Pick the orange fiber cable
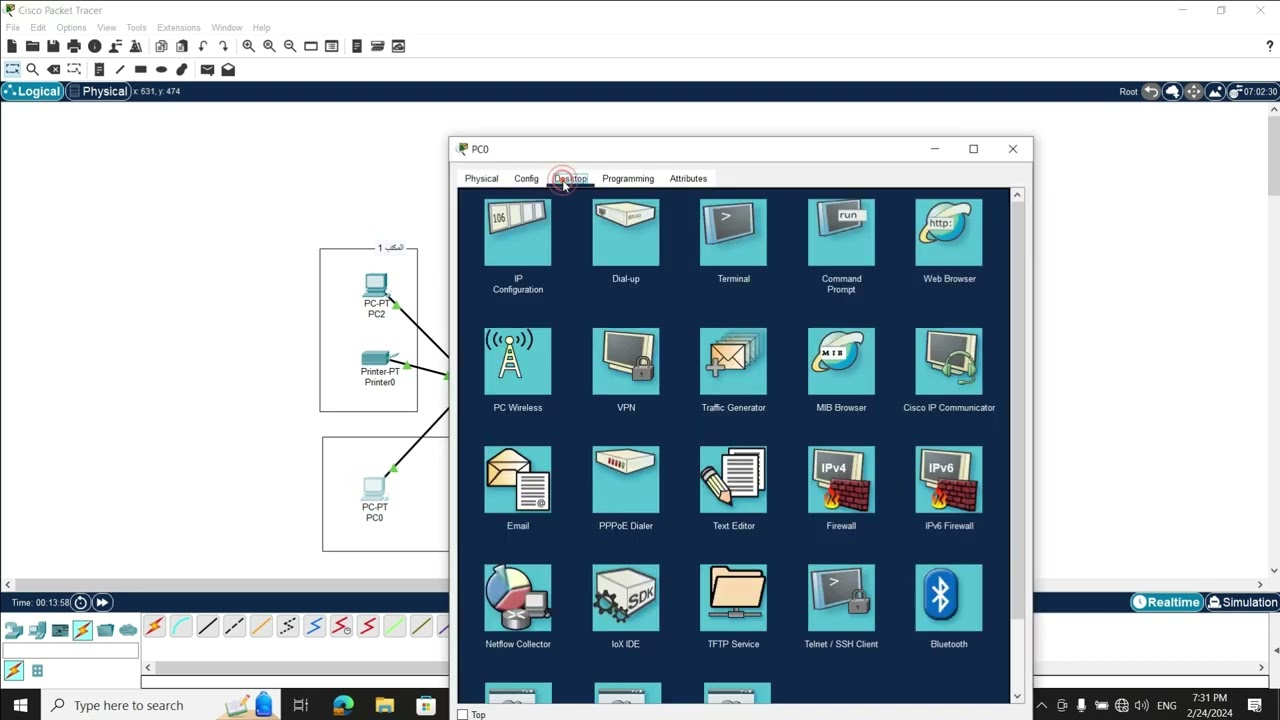This screenshot has height=720, width=1280. click(261, 627)
